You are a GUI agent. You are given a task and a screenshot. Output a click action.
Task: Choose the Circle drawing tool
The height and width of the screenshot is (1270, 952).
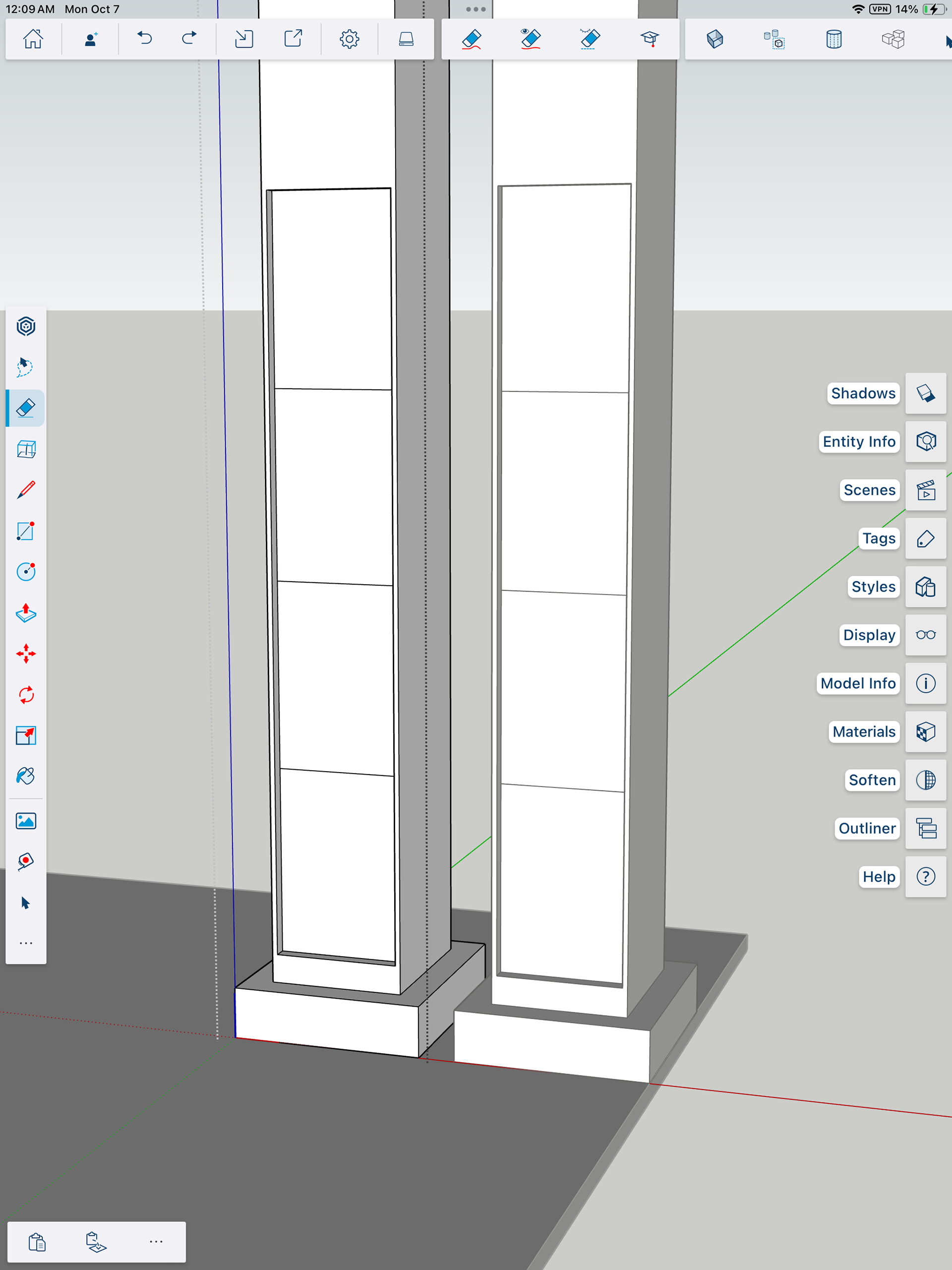click(x=26, y=572)
